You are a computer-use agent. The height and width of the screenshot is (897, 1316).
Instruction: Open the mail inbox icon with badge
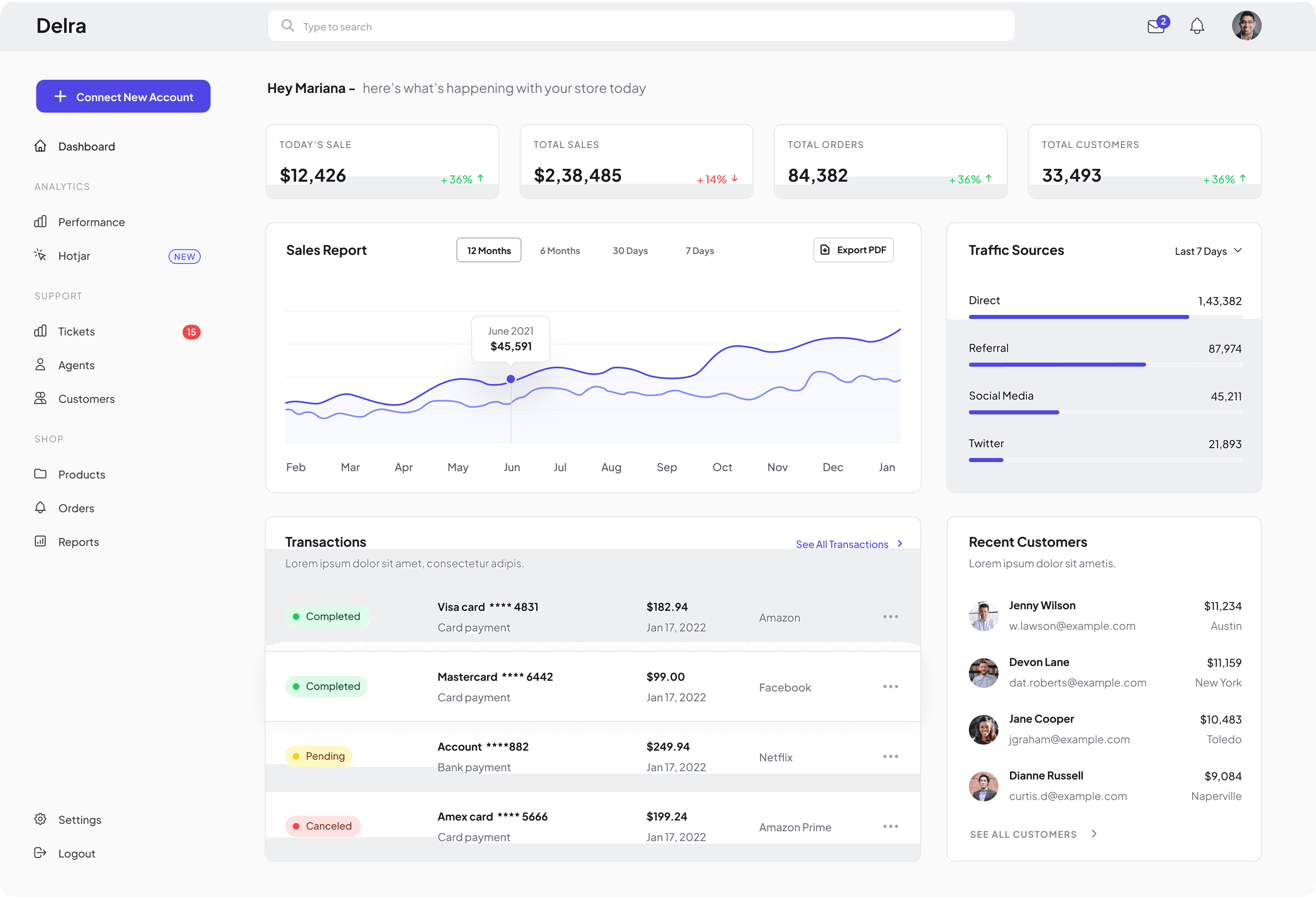[1155, 27]
